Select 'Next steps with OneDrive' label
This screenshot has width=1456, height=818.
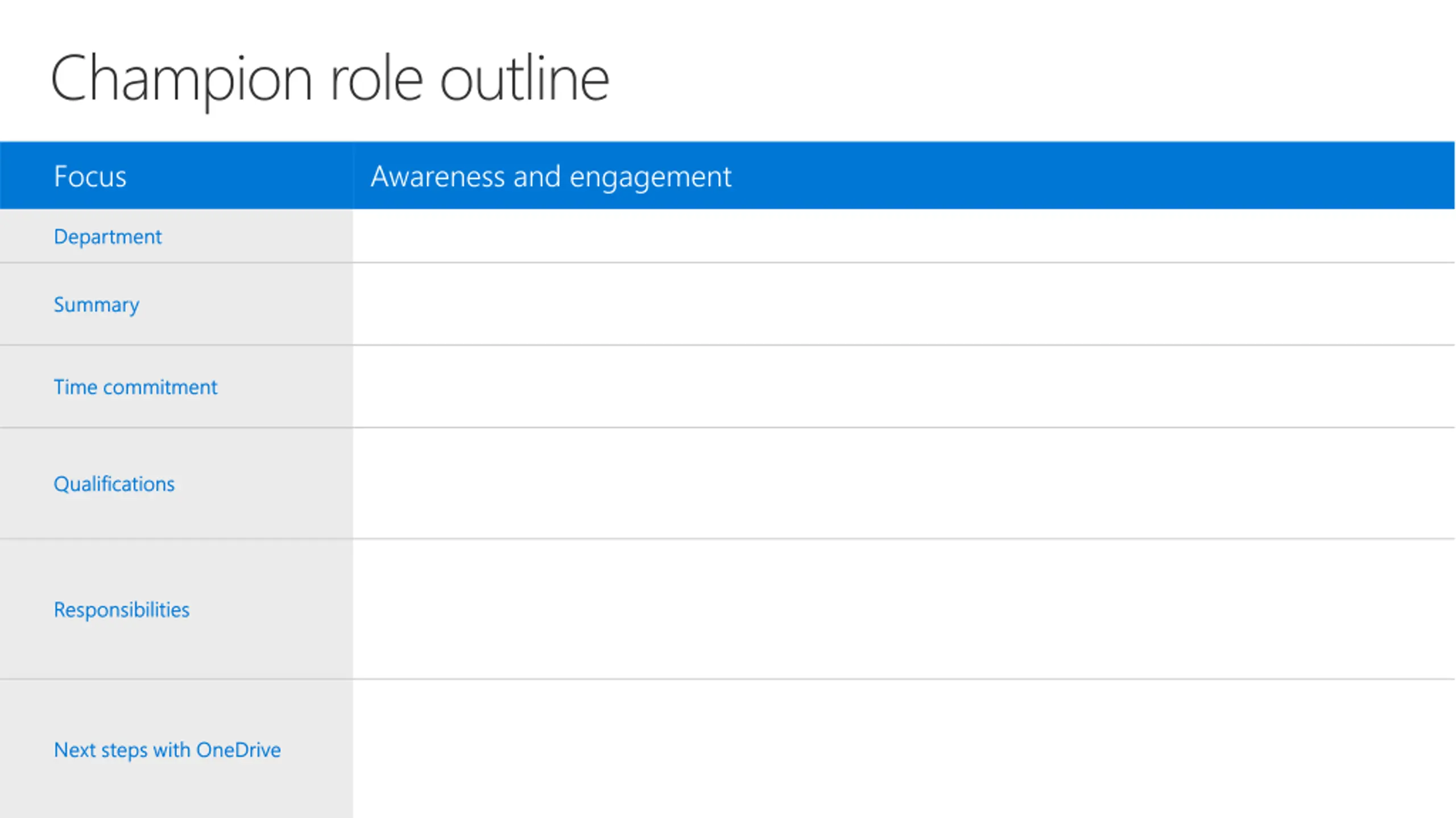pyautogui.click(x=167, y=750)
